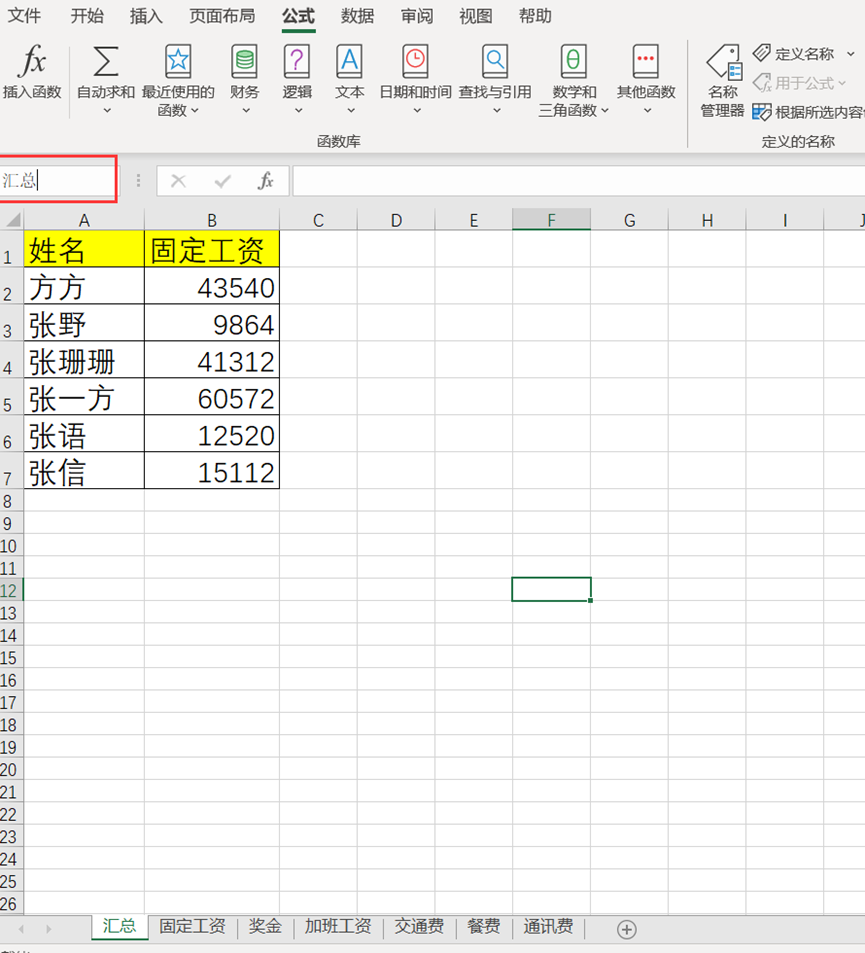Click the previous sheet navigation arrow
The image size is (865, 953).
tap(21, 929)
